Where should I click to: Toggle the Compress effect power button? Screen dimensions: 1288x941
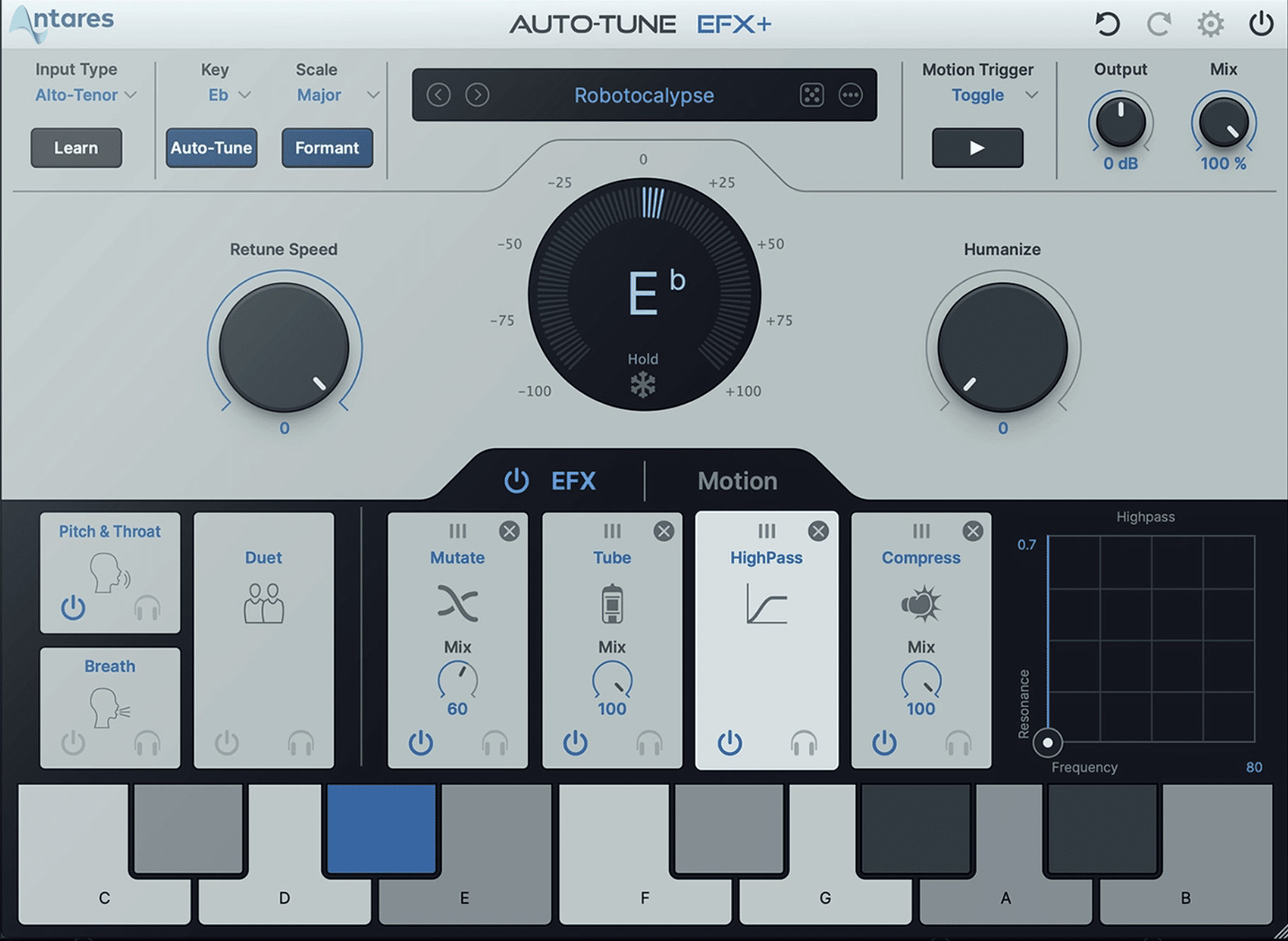[884, 743]
